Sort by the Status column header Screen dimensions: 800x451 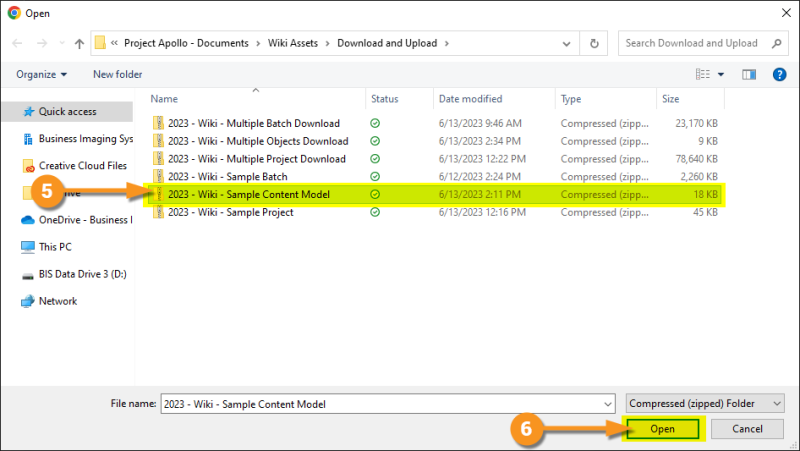pos(385,99)
